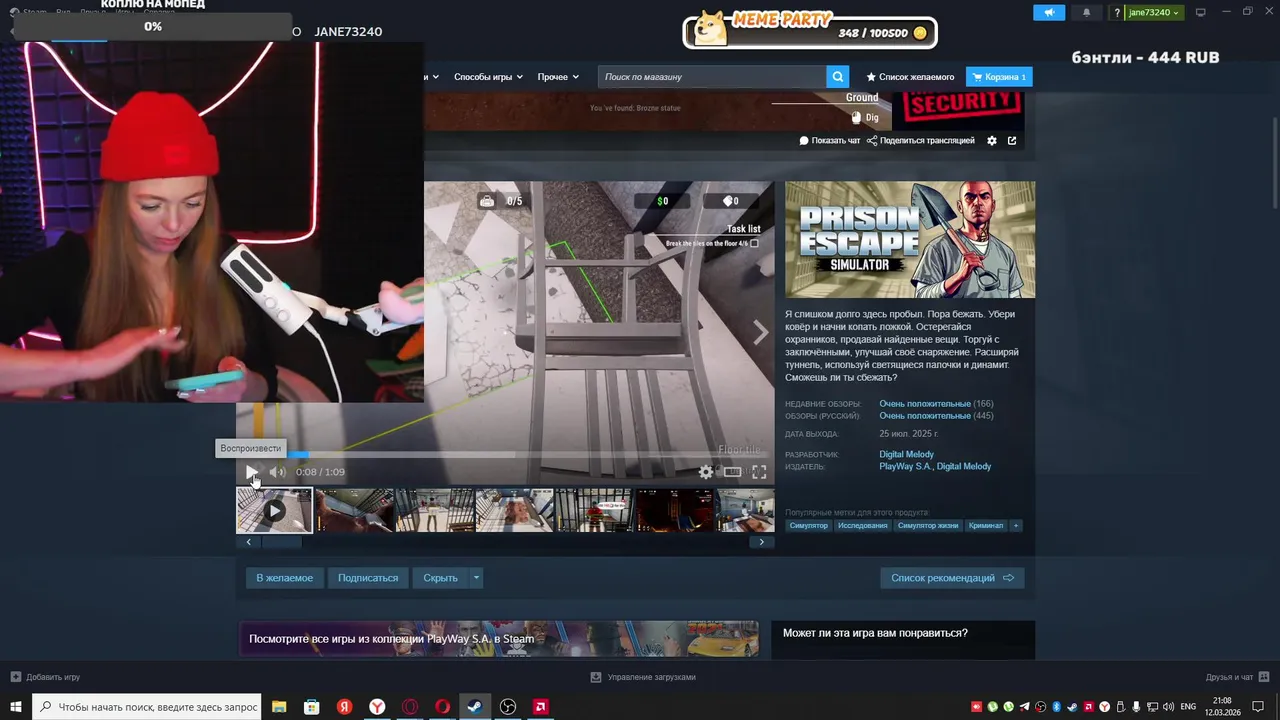Click the 'Подписаться' follow button
The image size is (1280, 720).
pyautogui.click(x=368, y=578)
